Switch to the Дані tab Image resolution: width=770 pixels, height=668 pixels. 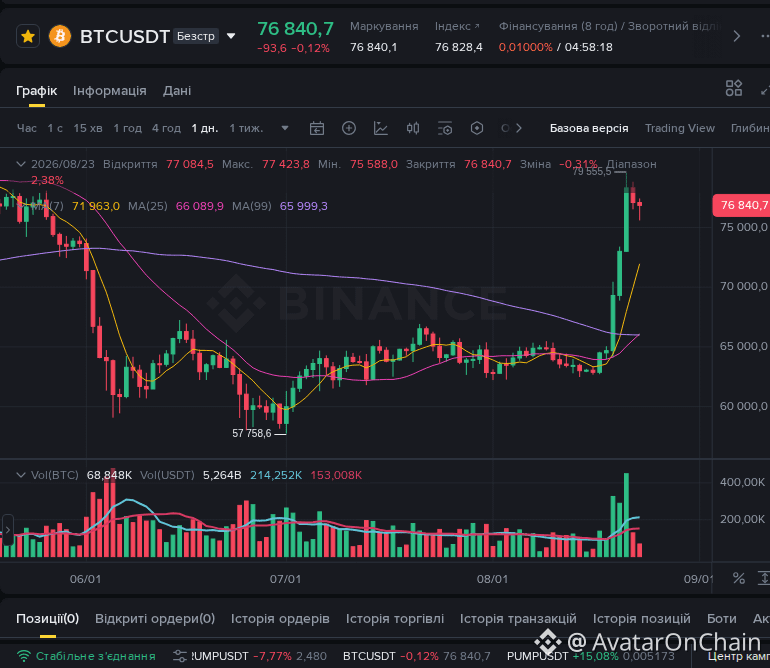coord(177,91)
